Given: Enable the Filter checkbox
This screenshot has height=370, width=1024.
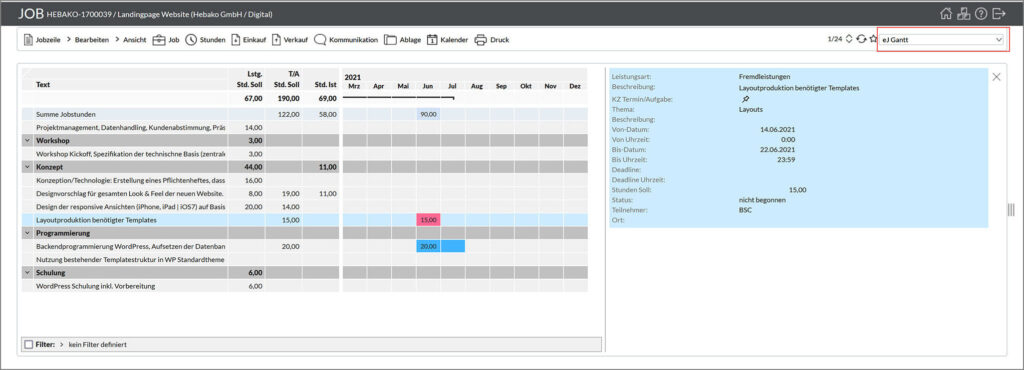Looking at the screenshot, I should [x=28, y=344].
